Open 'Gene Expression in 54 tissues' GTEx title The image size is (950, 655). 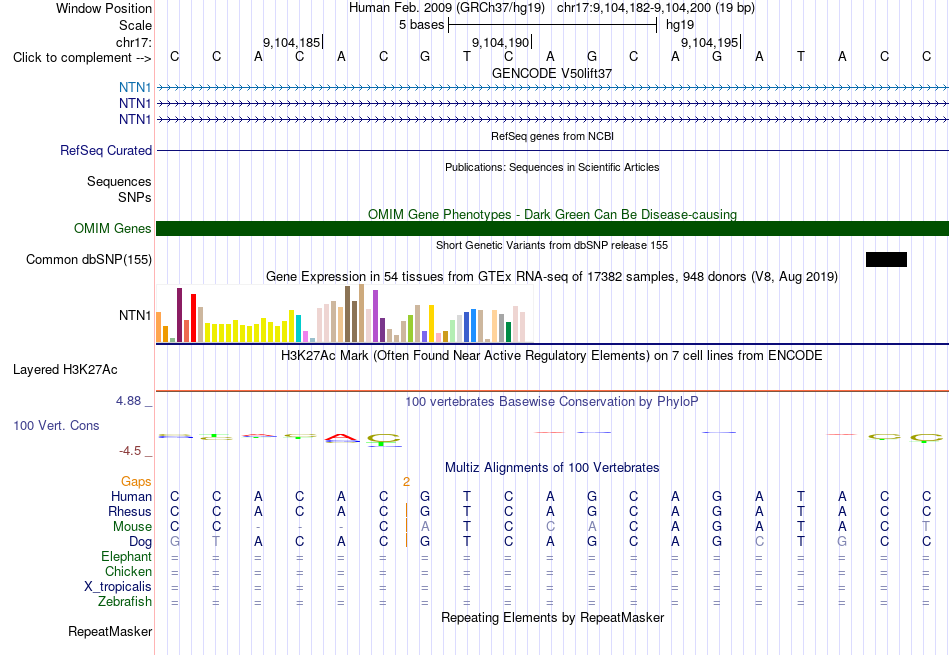[x=552, y=277]
